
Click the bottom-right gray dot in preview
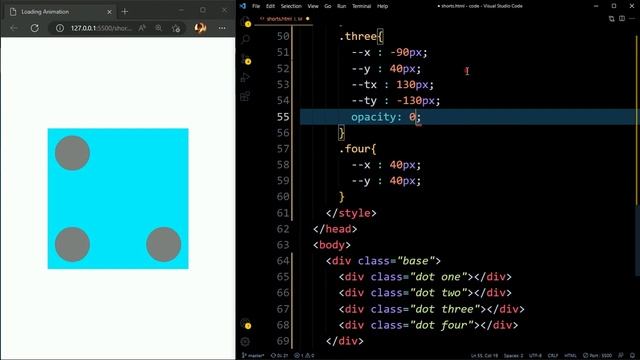pos(164,244)
